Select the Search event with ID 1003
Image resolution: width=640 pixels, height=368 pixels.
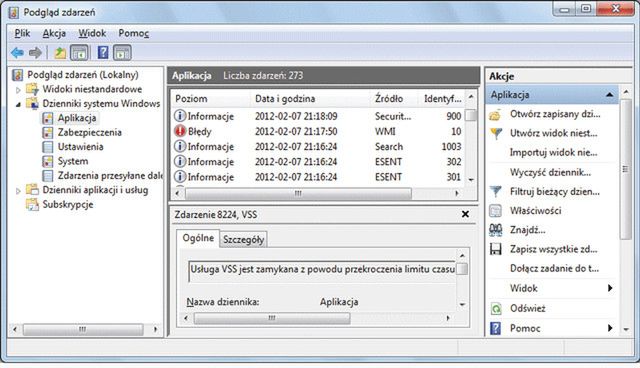(319, 146)
